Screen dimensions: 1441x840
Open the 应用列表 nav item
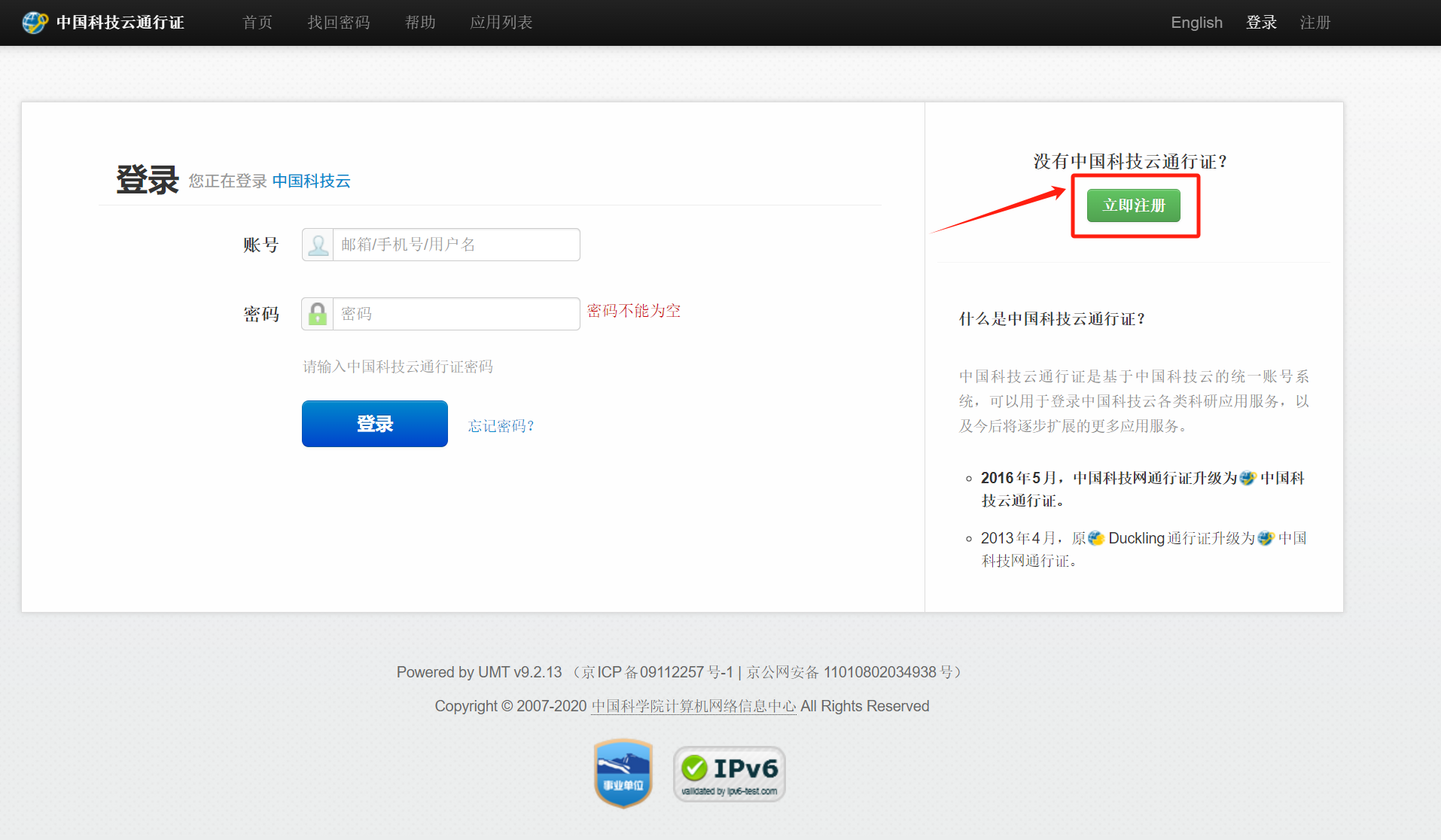click(x=501, y=23)
